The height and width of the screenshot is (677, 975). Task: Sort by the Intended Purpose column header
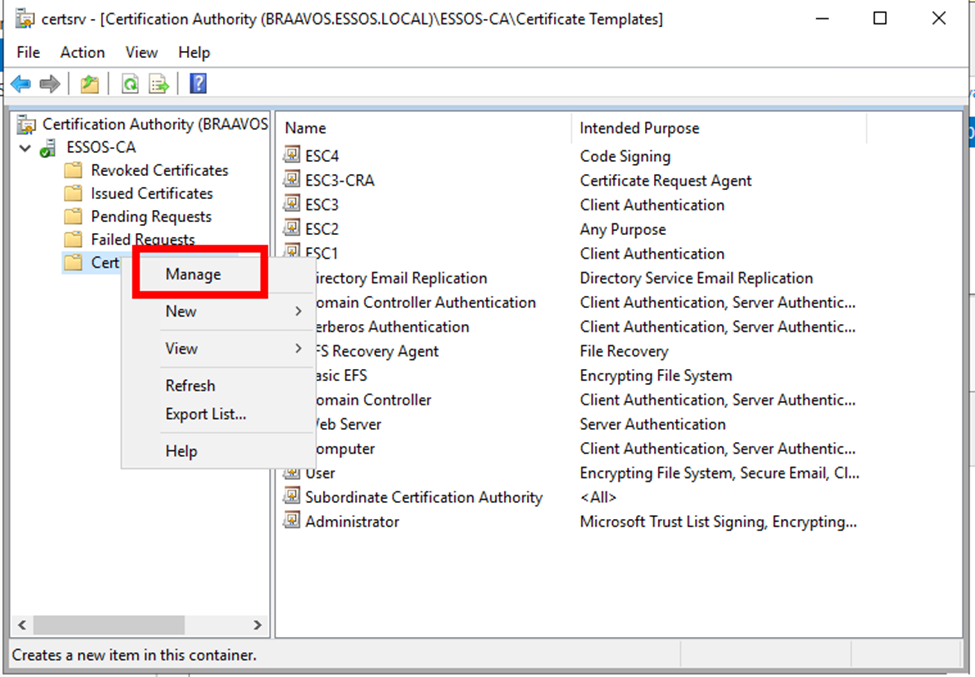click(639, 128)
